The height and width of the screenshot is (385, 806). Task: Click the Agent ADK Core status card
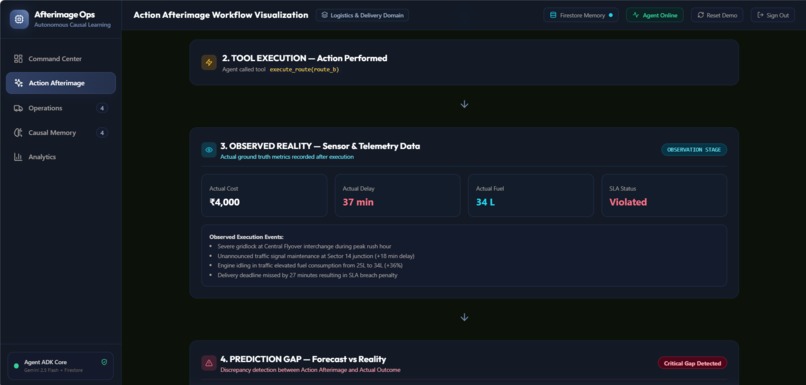point(61,365)
